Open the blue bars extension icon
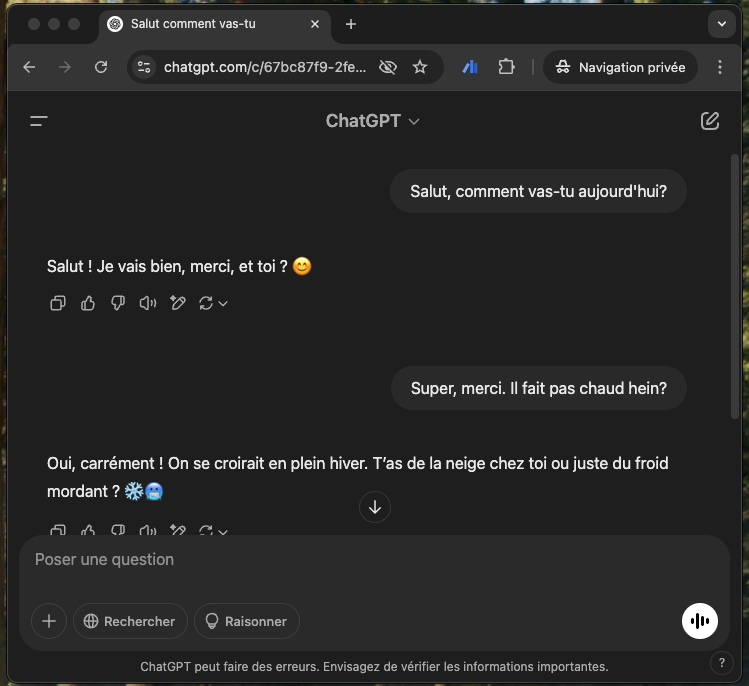Image resolution: width=749 pixels, height=686 pixels. (470, 67)
